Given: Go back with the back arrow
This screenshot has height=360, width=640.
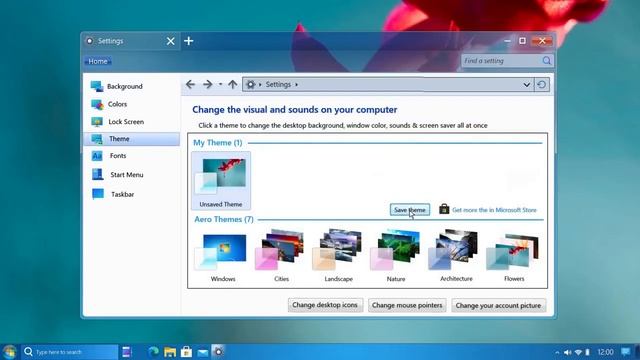Looking at the screenshot, I should click(190, 84).
